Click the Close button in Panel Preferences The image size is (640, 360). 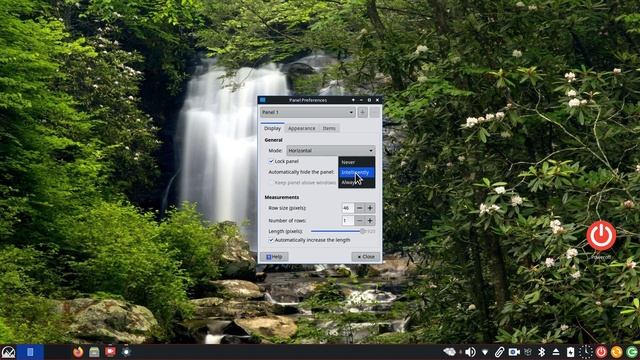click(366, 257)
